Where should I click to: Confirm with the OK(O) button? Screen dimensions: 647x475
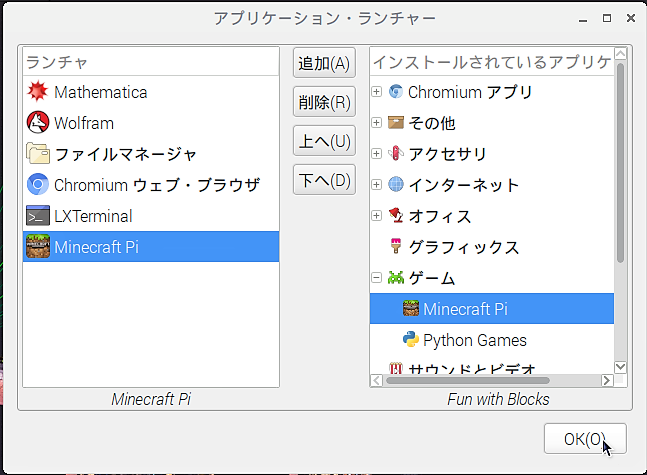[585, 439]
